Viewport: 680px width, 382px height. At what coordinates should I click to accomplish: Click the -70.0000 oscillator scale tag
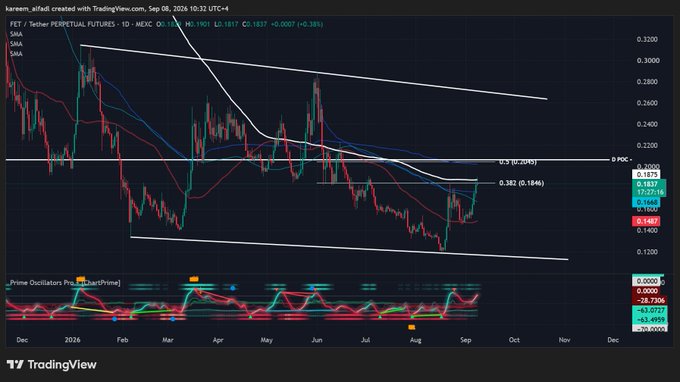point(651,329)
